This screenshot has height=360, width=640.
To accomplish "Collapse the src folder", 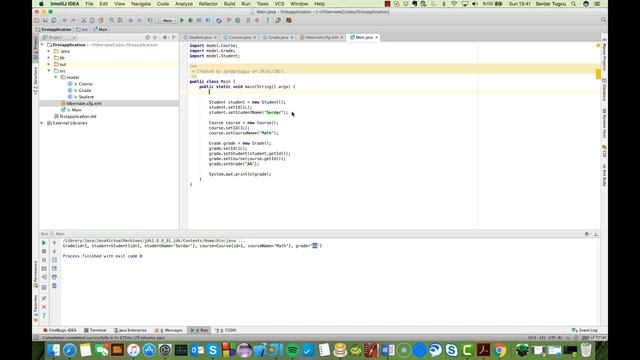I will click(49, 71).
